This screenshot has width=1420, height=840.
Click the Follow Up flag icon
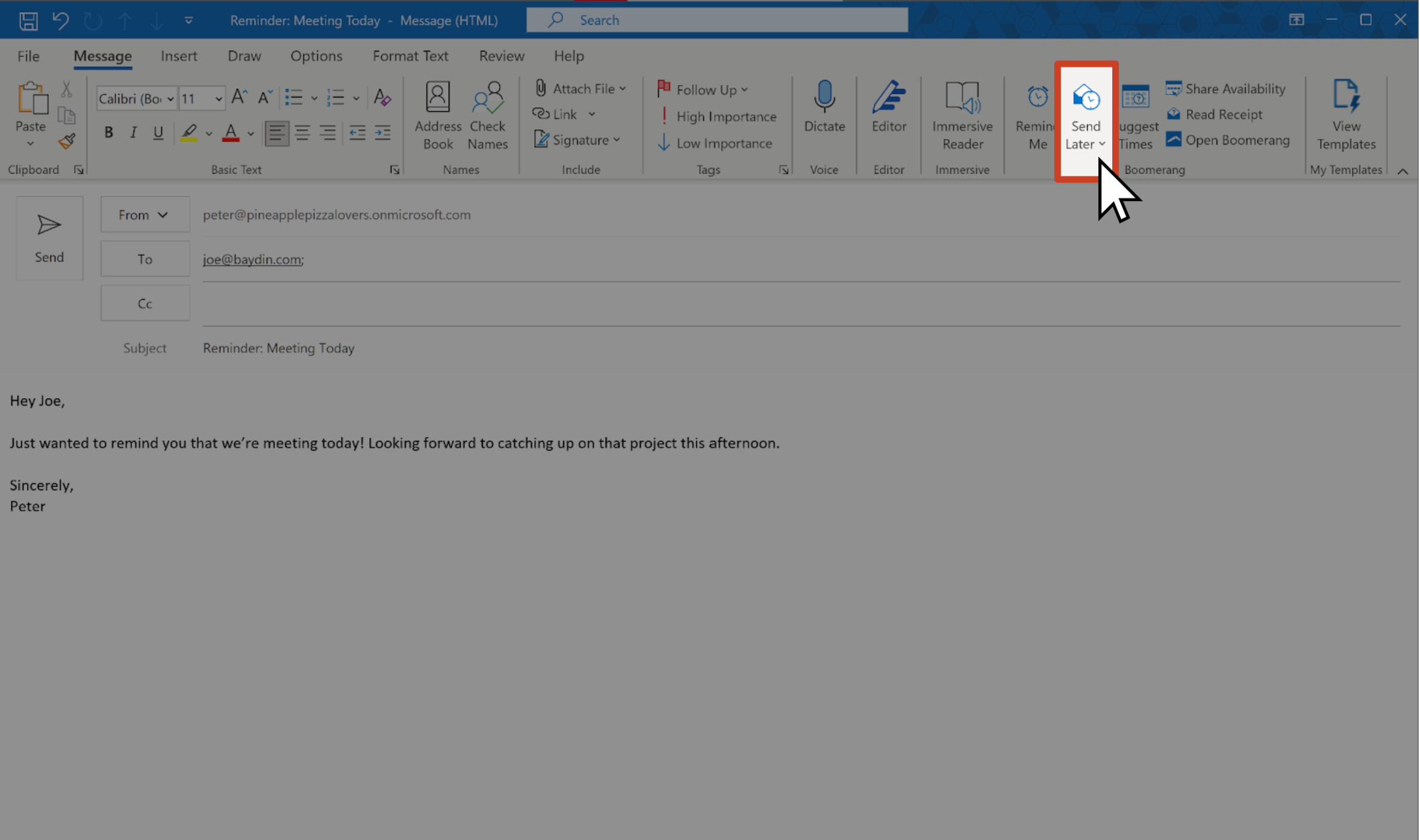663,89
